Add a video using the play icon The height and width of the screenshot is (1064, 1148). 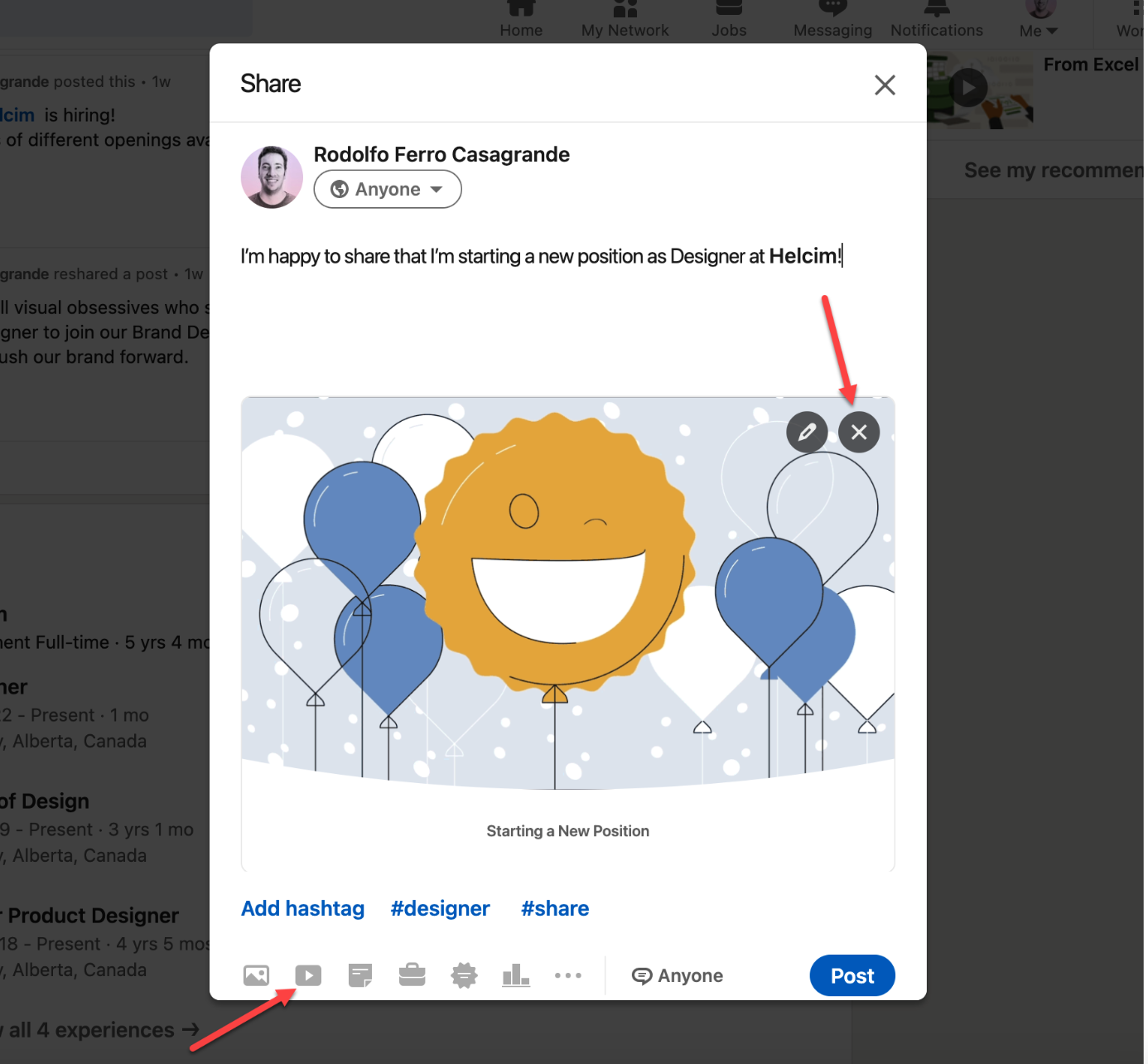click(x=308, y=975)
